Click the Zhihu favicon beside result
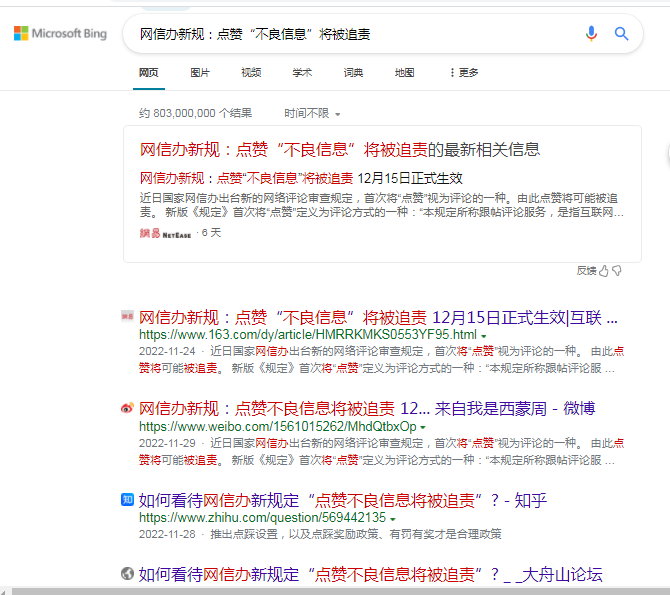670x595 pixels. (x=127, y=499)
